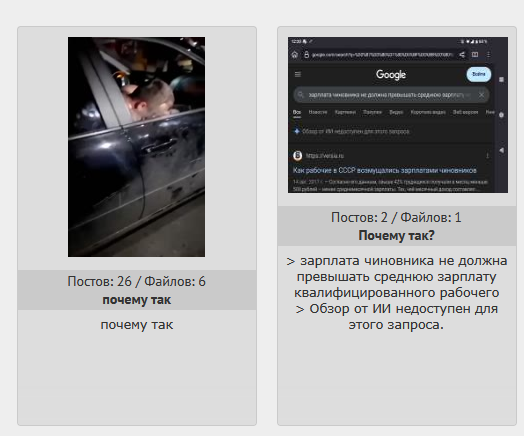Click the hamburger menu icon left of the Google logo
This screenshot has height=436, width=524.
coord(298,74)
